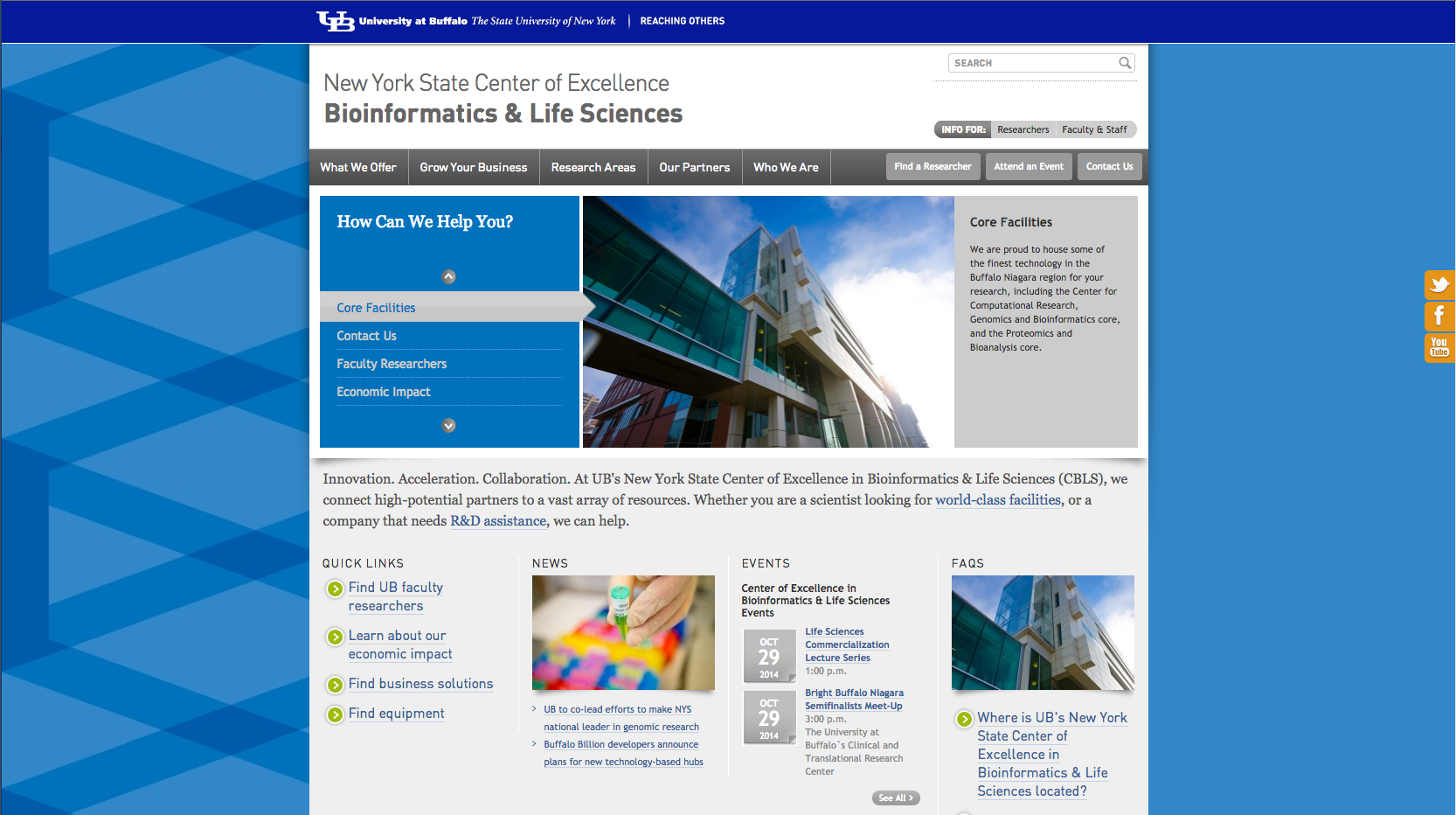This screenshot has height=815, width=1456.
Task: Click the 'Core Facilities' panel heading
Action: 1010,222
